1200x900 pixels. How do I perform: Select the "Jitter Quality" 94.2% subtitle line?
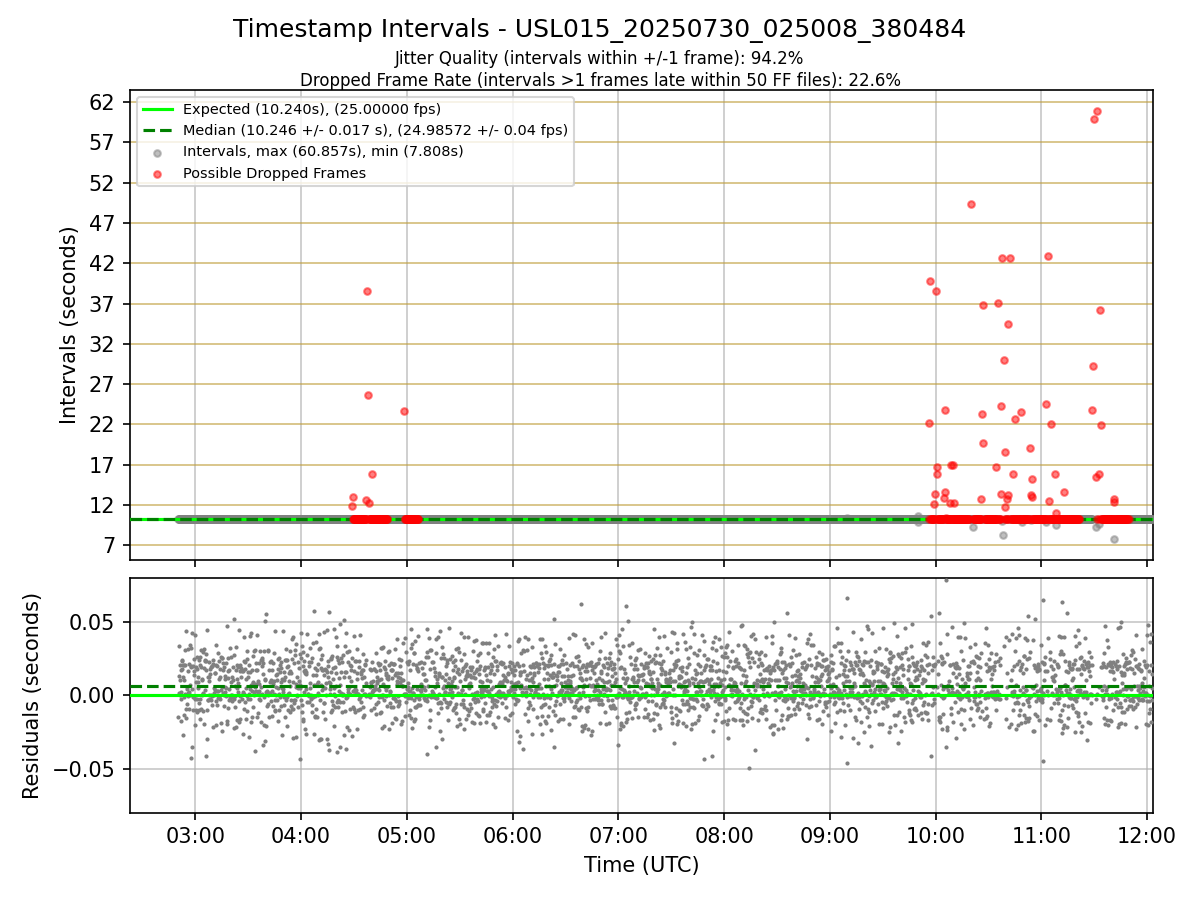pos(599,59)
